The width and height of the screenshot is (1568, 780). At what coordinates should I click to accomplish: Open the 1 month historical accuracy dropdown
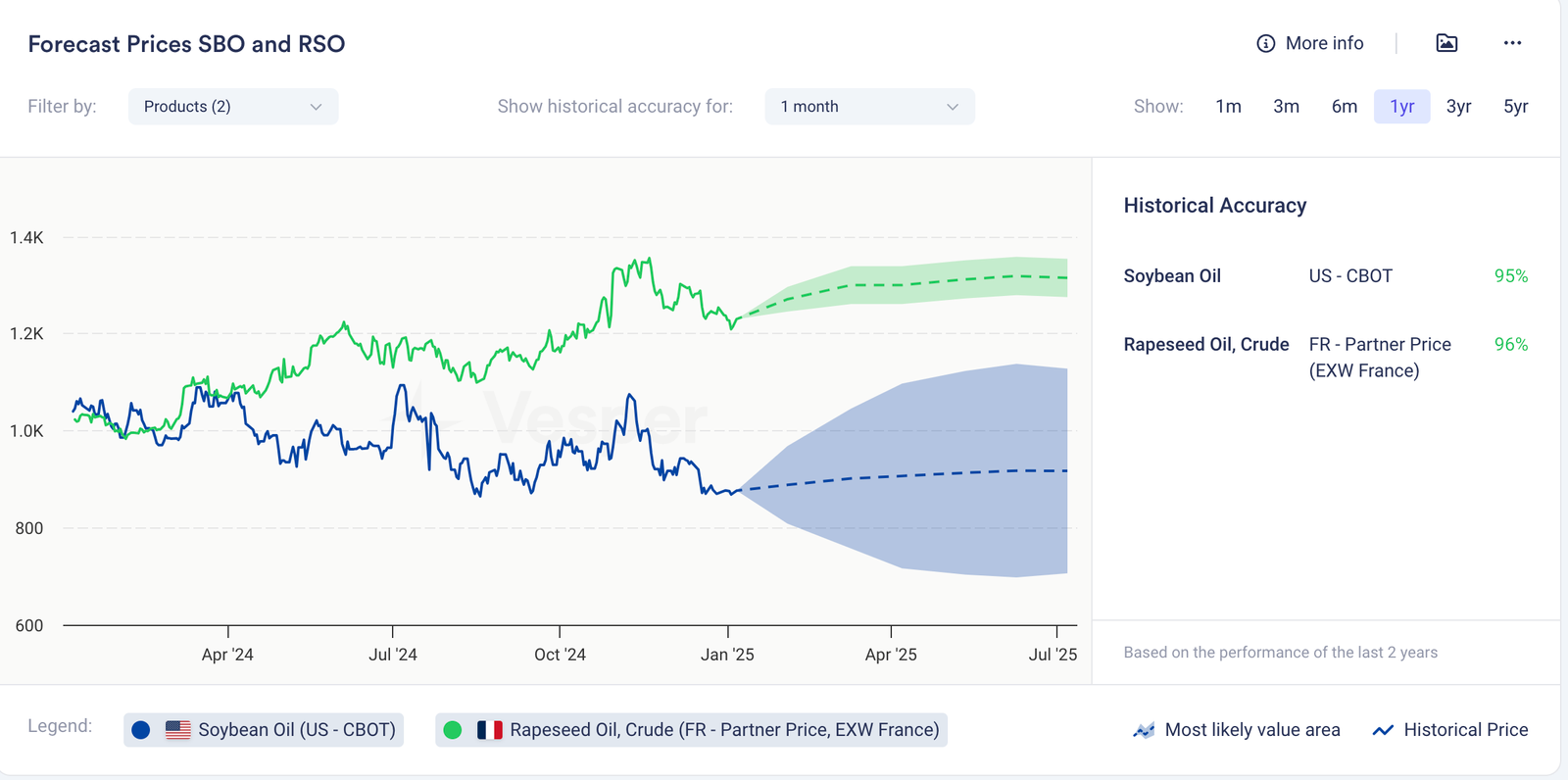tap(868, 107)
